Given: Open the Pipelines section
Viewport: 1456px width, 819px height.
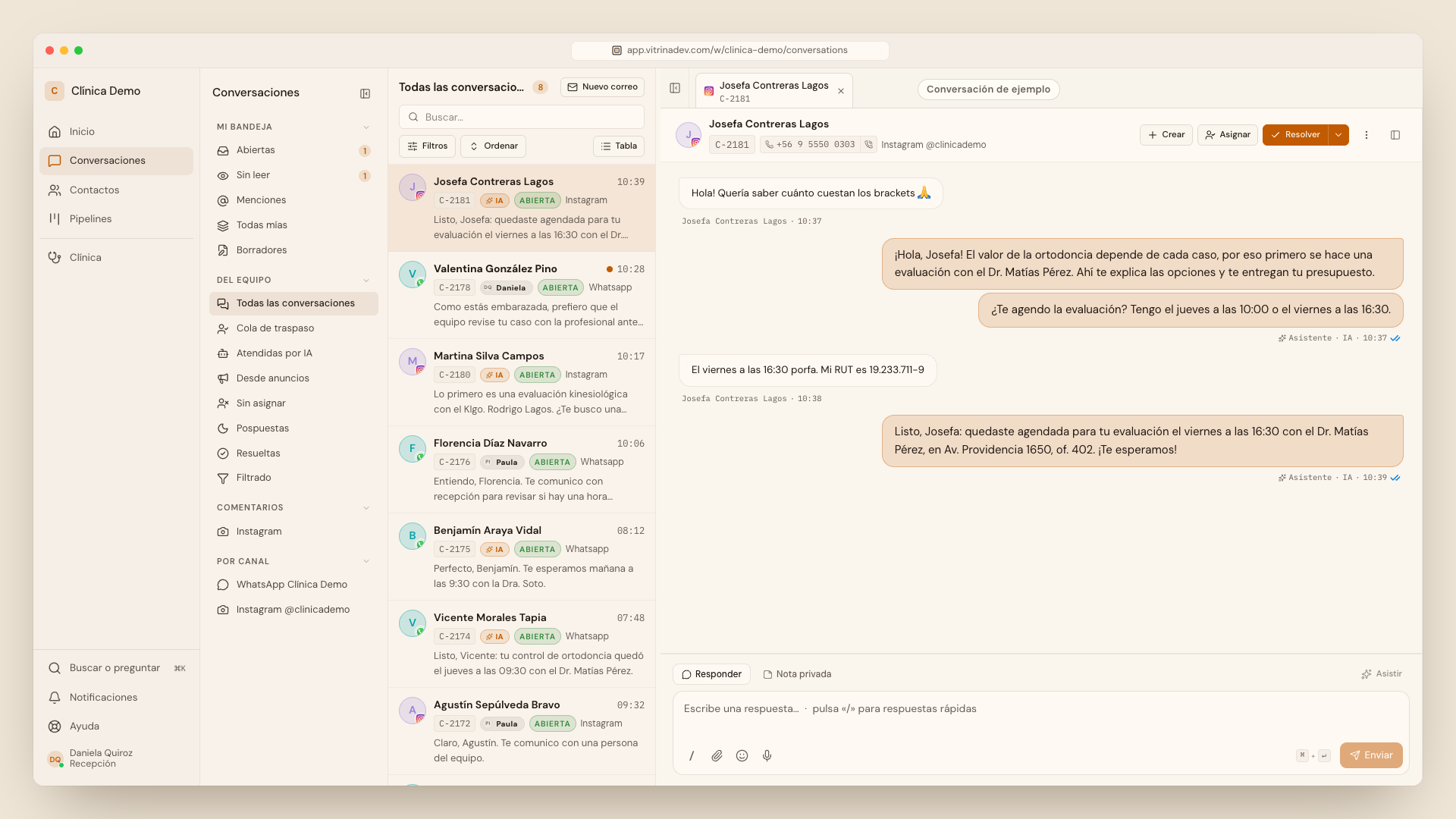Looking at the screenshot, I should pyautogui.click(x=117, y=219).
